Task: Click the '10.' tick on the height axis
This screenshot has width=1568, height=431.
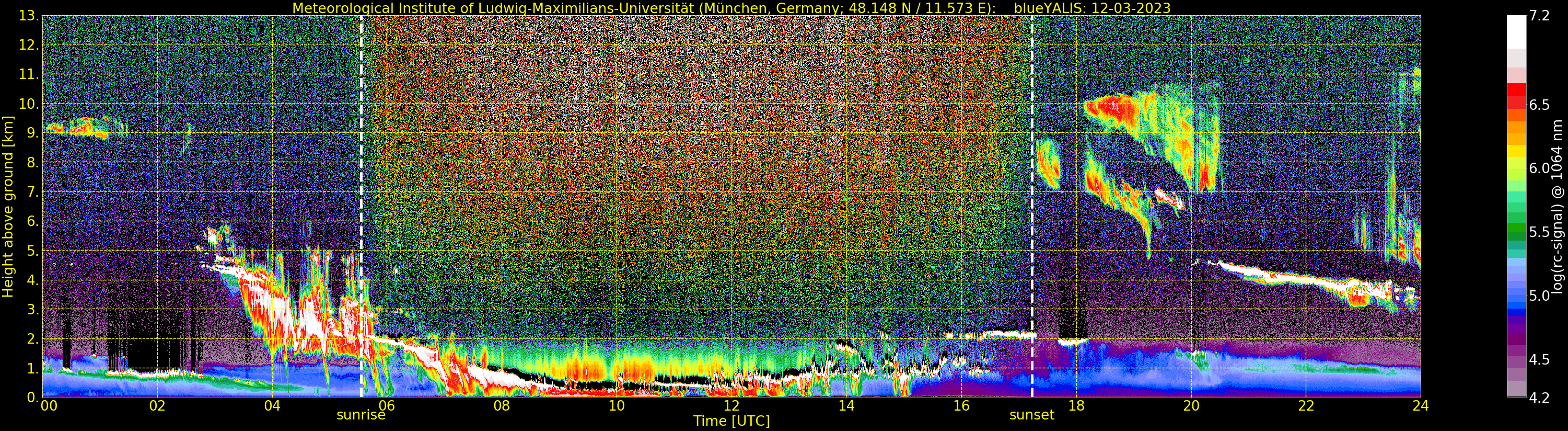Action: (x=29, y=104)
